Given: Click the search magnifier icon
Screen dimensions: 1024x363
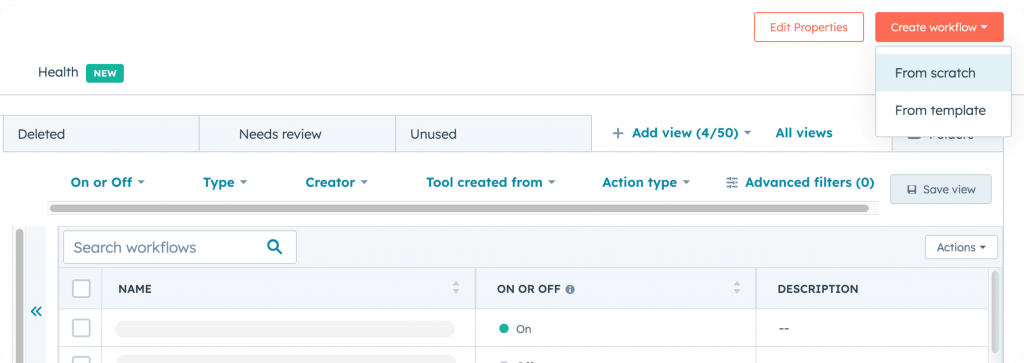Looking at the screenshot, I should click(275, 247).
